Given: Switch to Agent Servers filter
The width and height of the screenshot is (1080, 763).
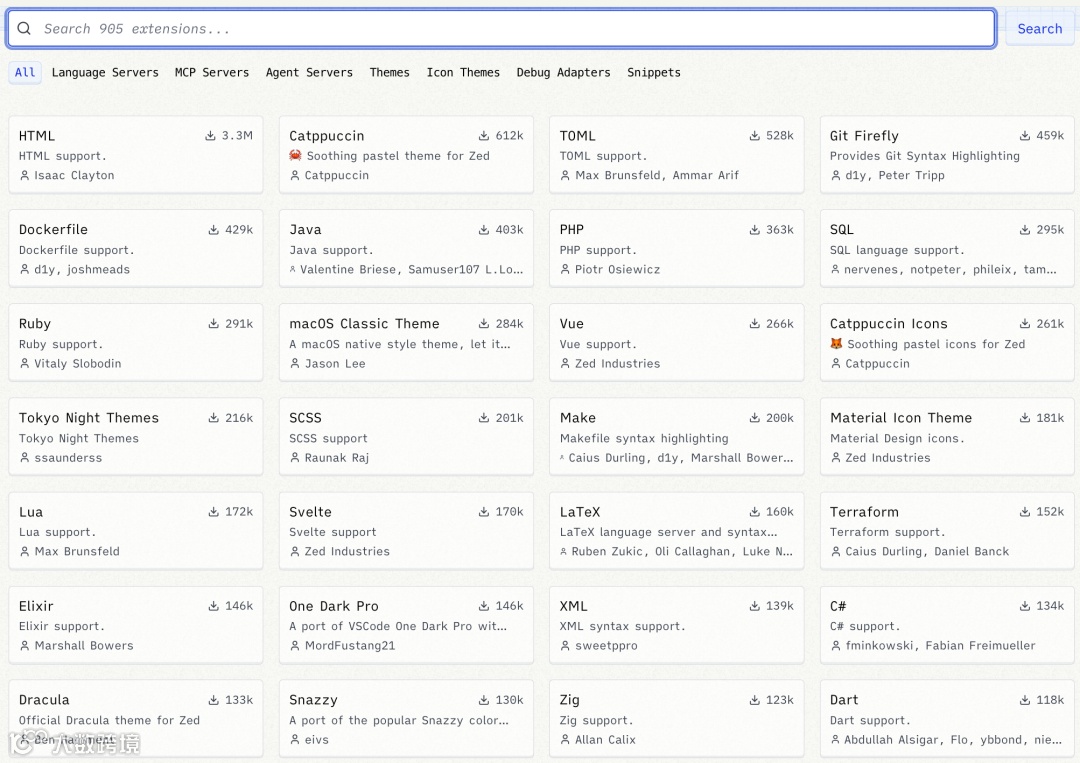Looking at the screenshot, I should pyautogui.click(x=309, y=72).
